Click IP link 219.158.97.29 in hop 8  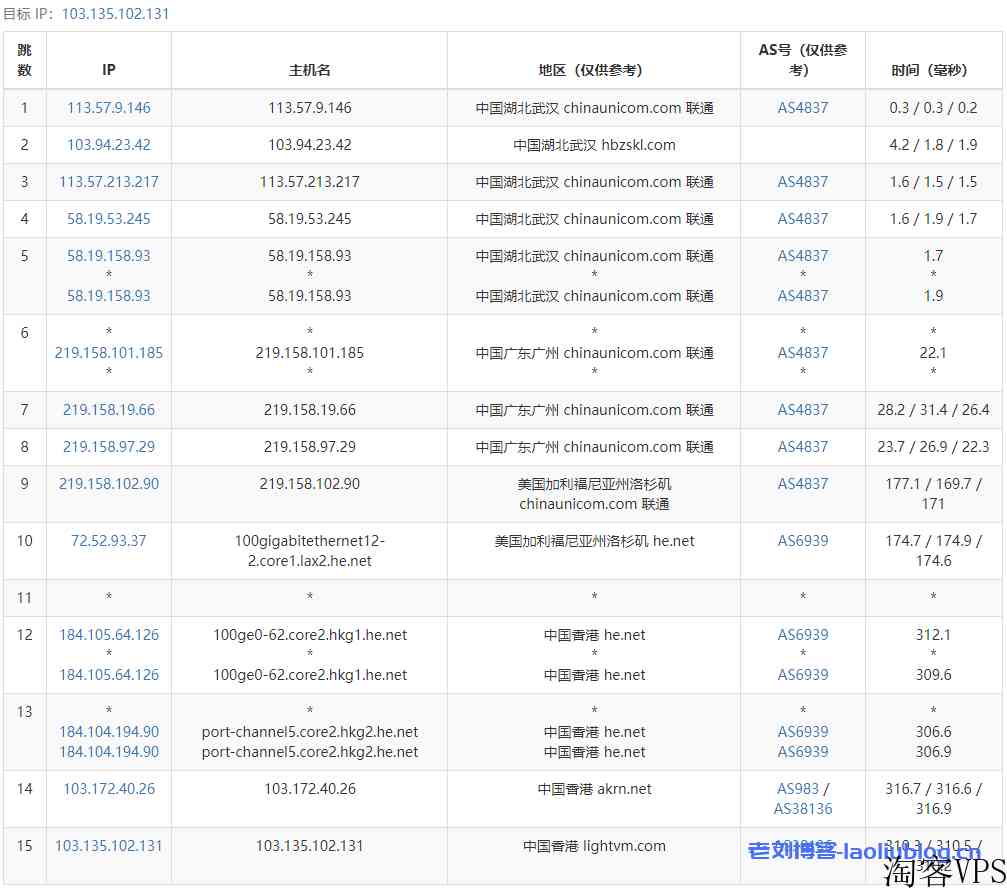[109, 447]
